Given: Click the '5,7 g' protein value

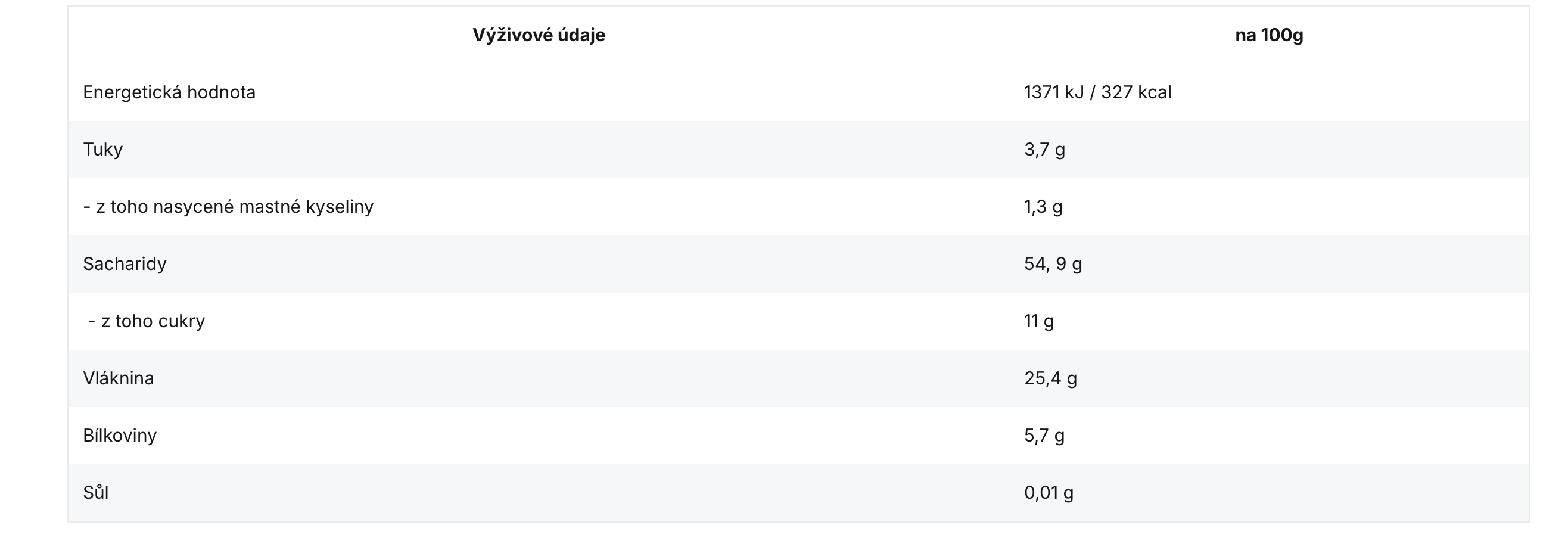Looking at the screenshot, I should 1044,436.
